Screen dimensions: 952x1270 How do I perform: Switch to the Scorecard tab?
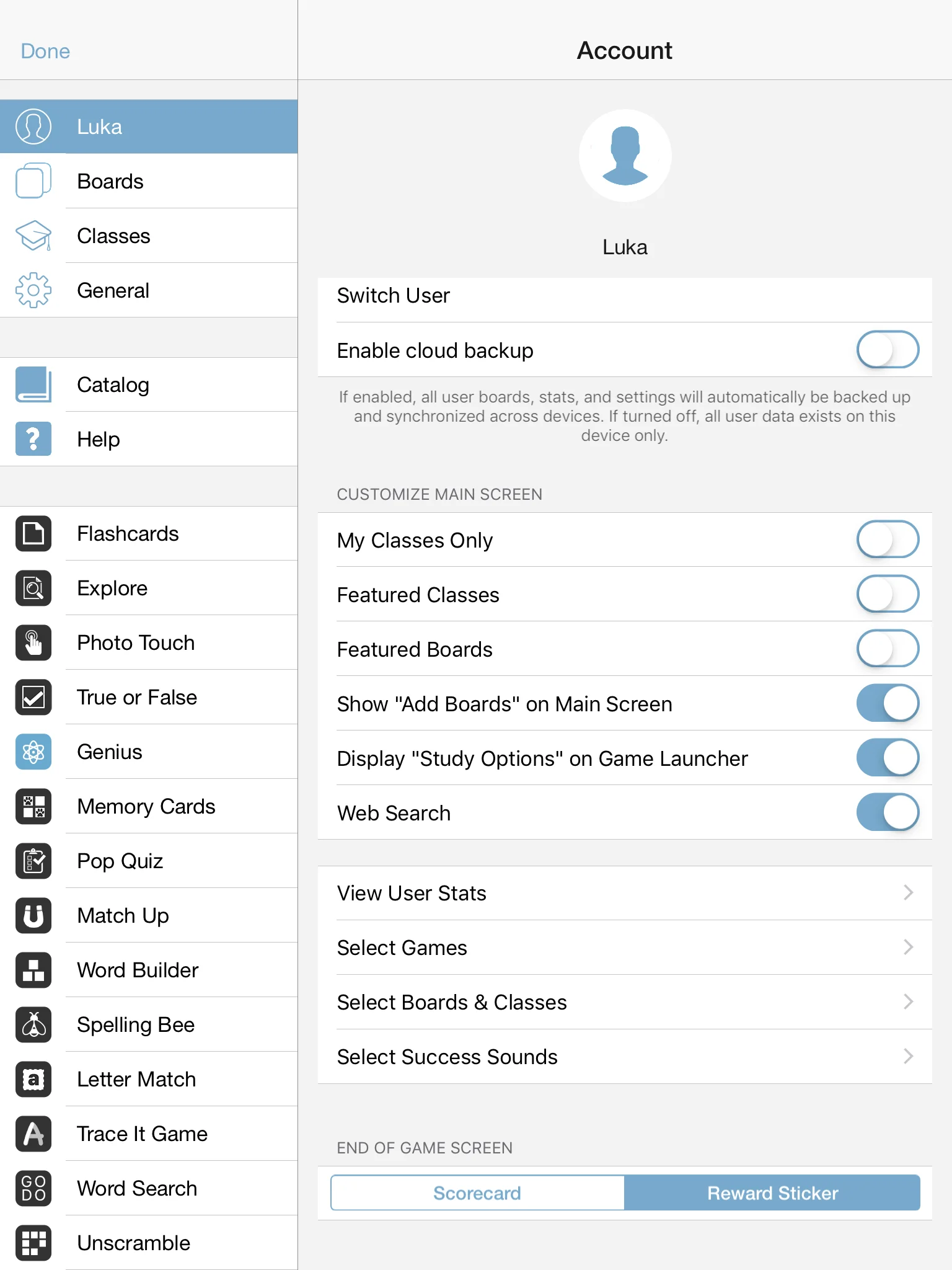477,1192
